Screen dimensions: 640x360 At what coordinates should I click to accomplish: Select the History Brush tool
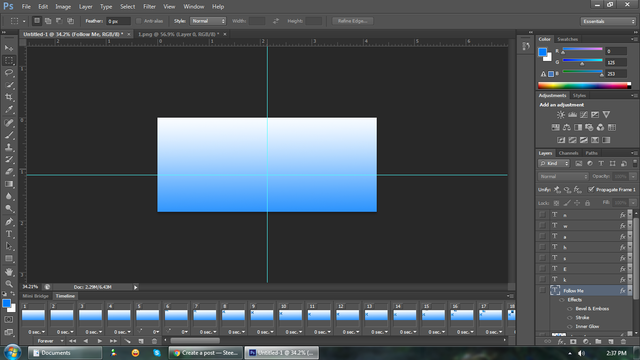point(9,159)
